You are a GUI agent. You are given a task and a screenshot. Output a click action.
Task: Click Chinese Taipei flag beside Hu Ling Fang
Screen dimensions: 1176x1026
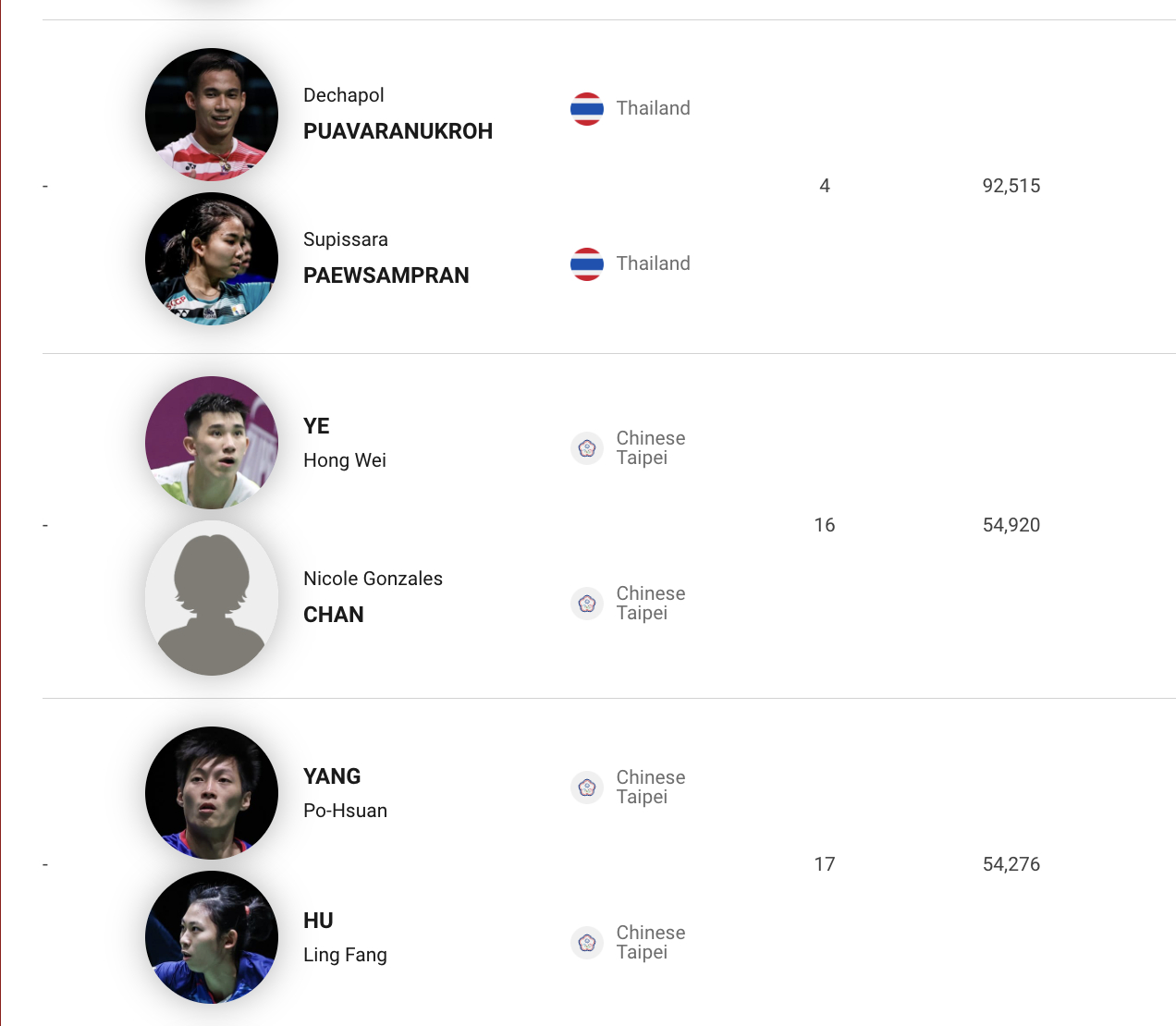pyautogui.click(x=587, y=943)
